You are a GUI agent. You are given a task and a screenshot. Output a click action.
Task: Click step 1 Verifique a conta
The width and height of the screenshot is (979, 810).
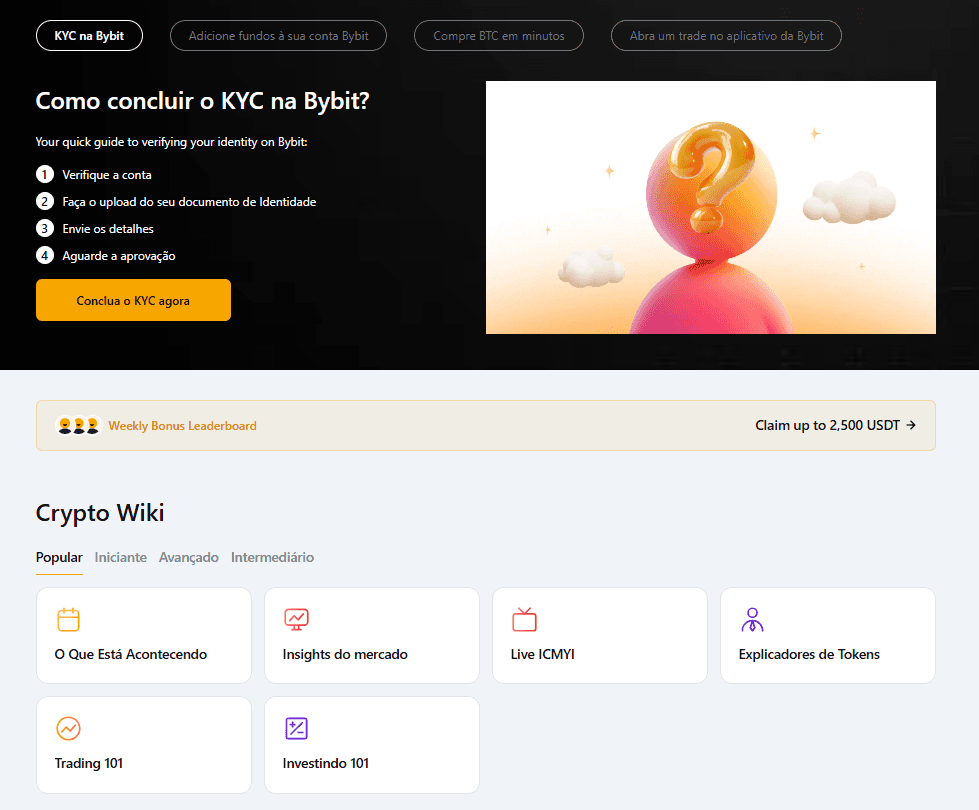pos(94,174)
